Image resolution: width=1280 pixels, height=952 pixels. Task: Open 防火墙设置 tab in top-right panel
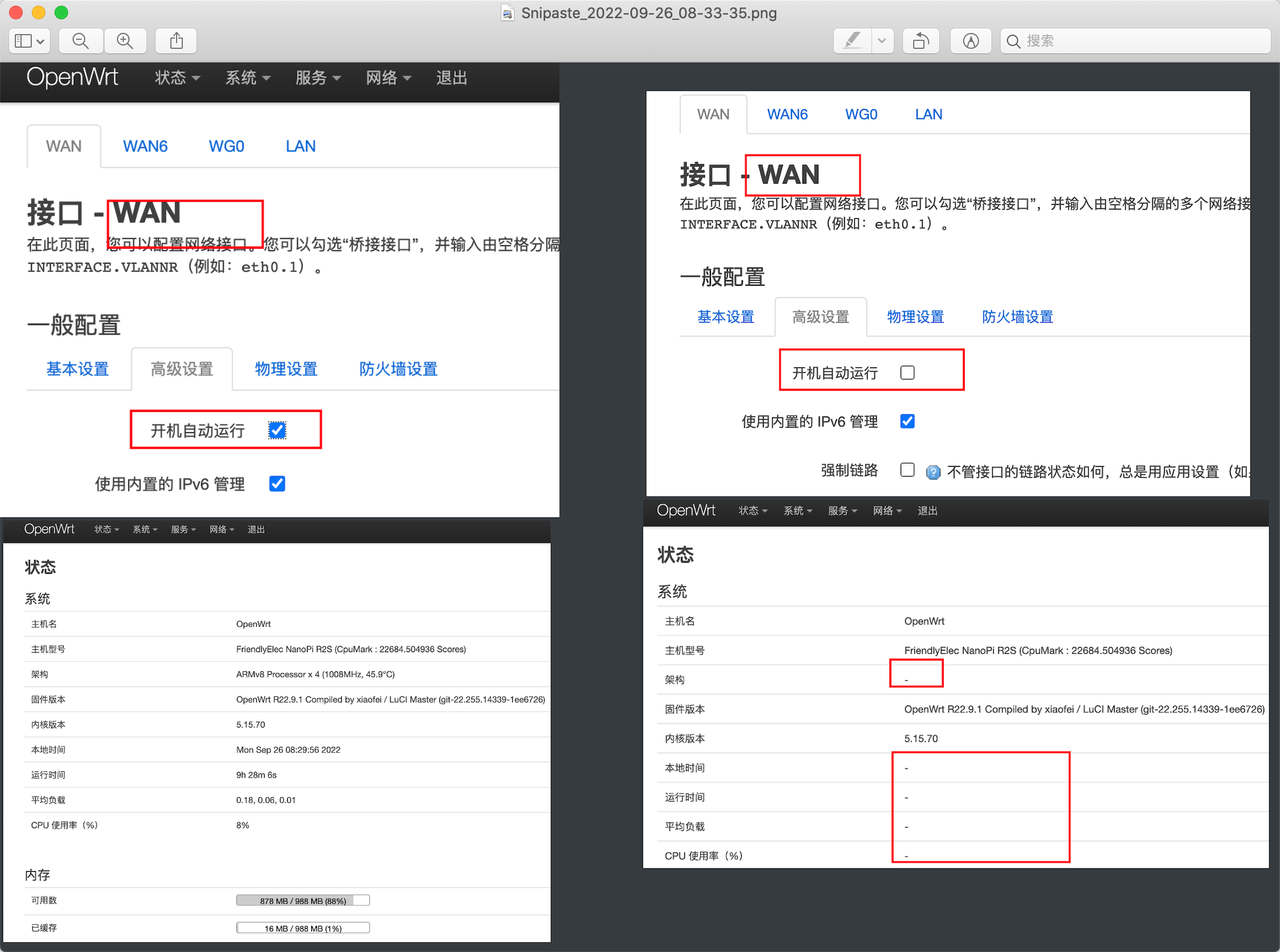pos(1017,316)
